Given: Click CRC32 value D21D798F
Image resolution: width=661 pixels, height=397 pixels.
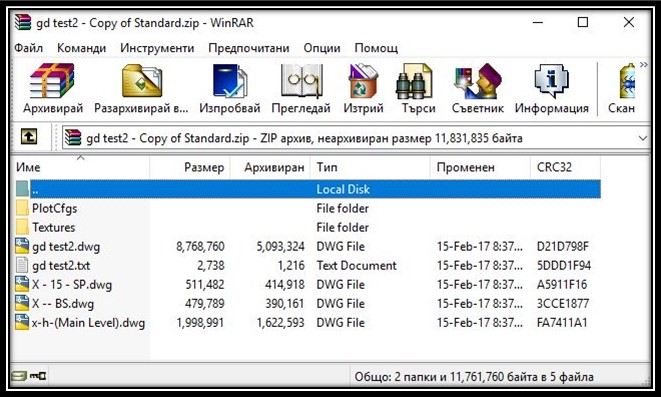Looking at the screenshot, I should tap(562, 246).
